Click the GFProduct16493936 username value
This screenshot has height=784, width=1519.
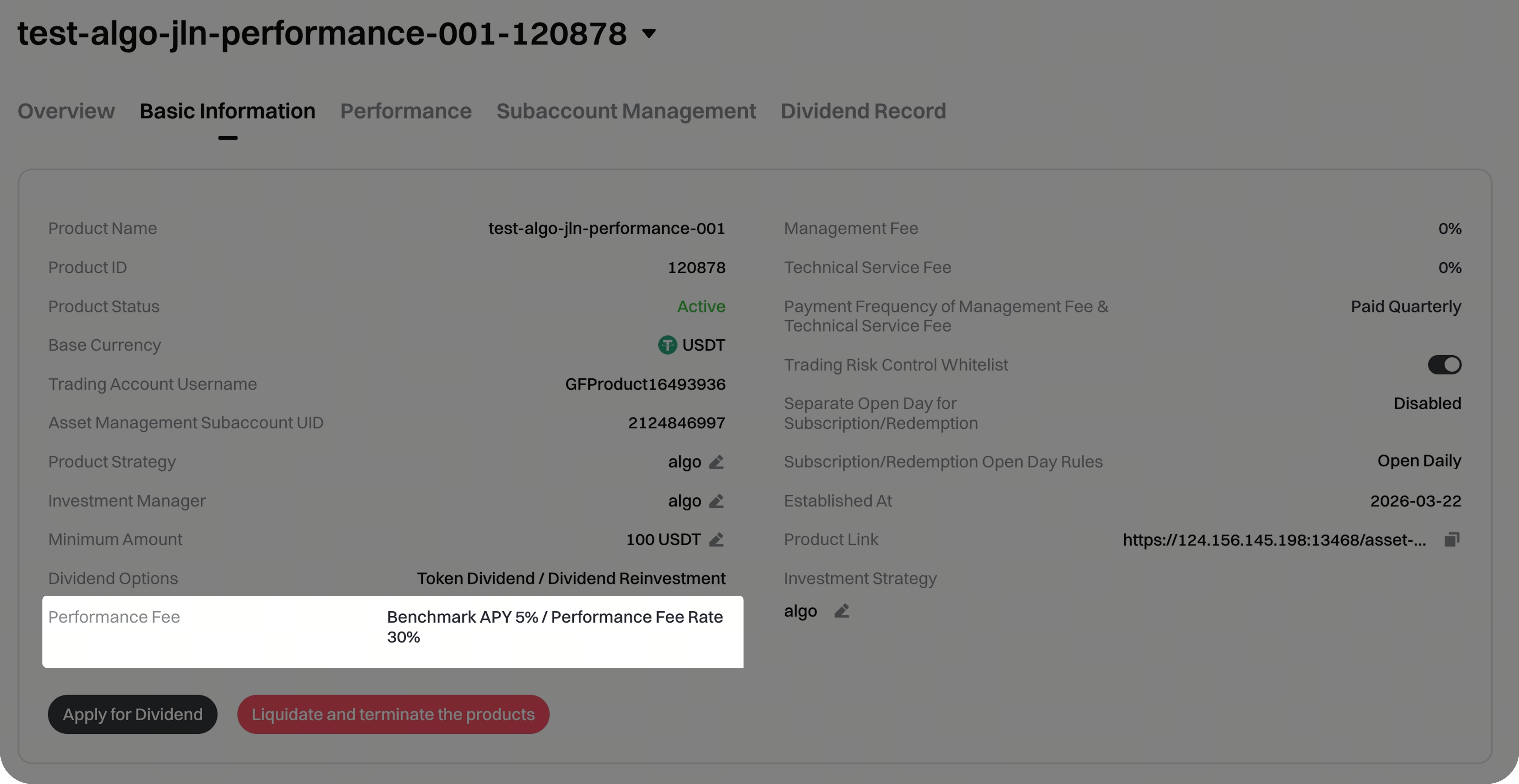coord(645,384)
